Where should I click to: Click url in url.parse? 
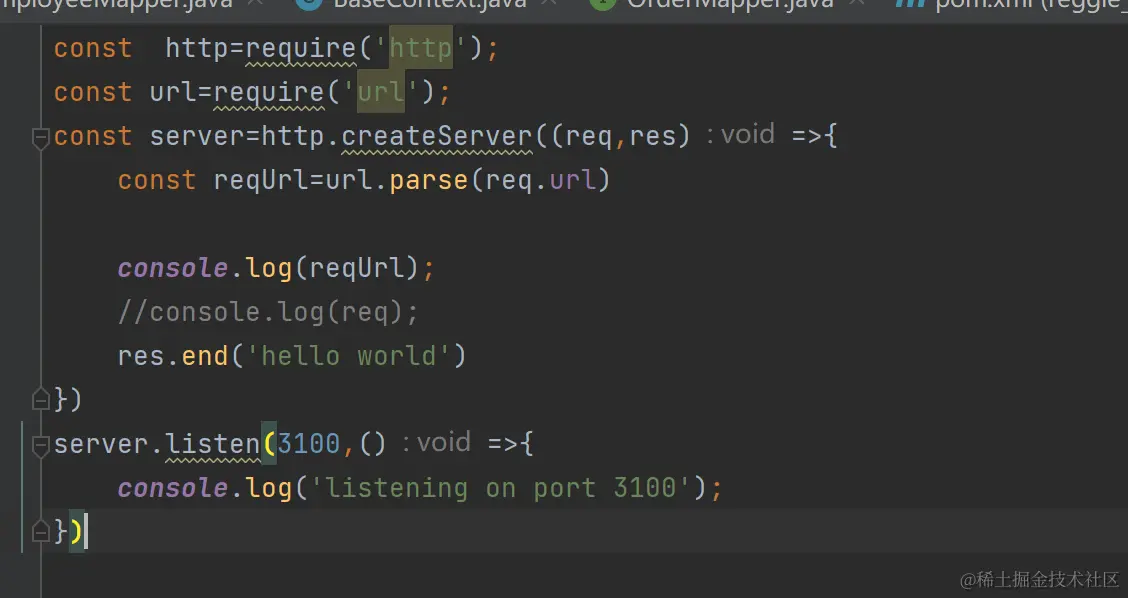(x=349, y=181)
